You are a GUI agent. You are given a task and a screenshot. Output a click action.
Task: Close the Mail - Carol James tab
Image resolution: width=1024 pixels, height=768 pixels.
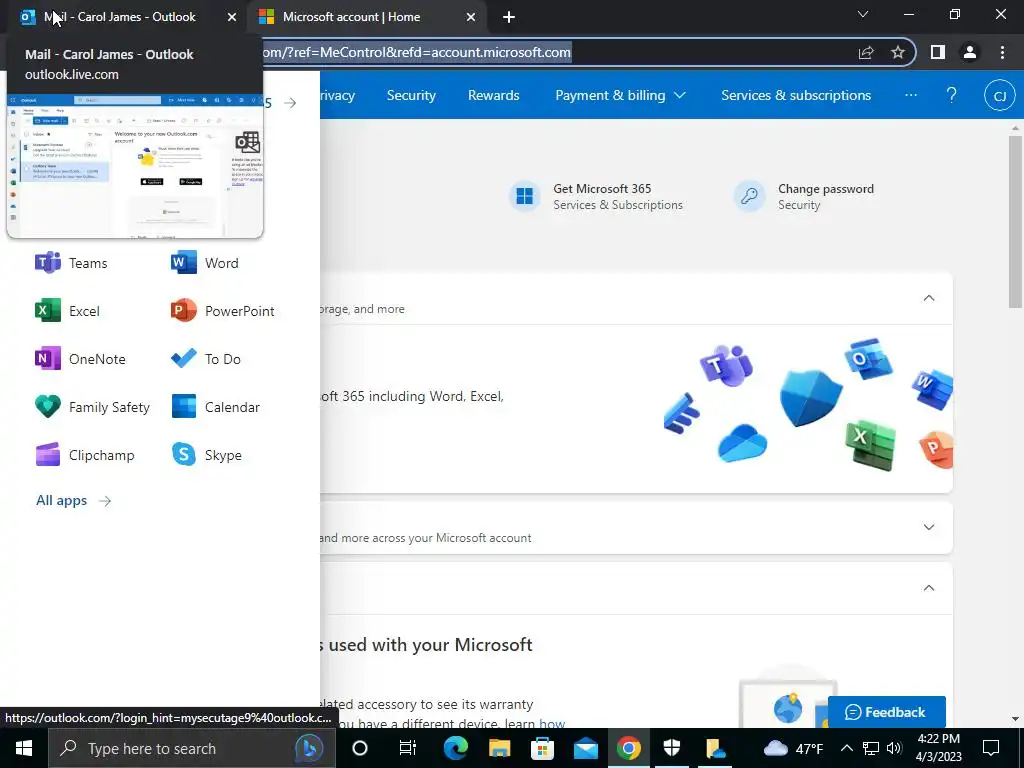[x=232, y=18]
